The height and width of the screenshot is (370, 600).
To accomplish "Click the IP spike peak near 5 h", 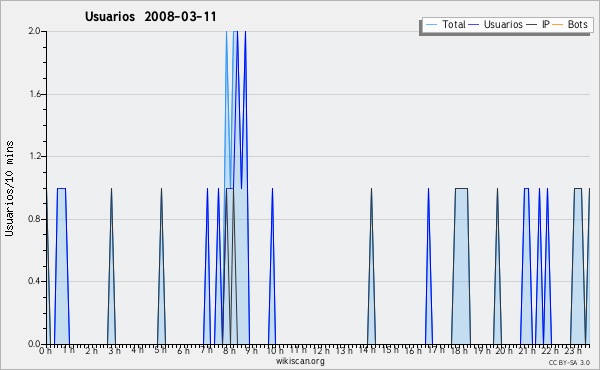I will coord(161,189).
